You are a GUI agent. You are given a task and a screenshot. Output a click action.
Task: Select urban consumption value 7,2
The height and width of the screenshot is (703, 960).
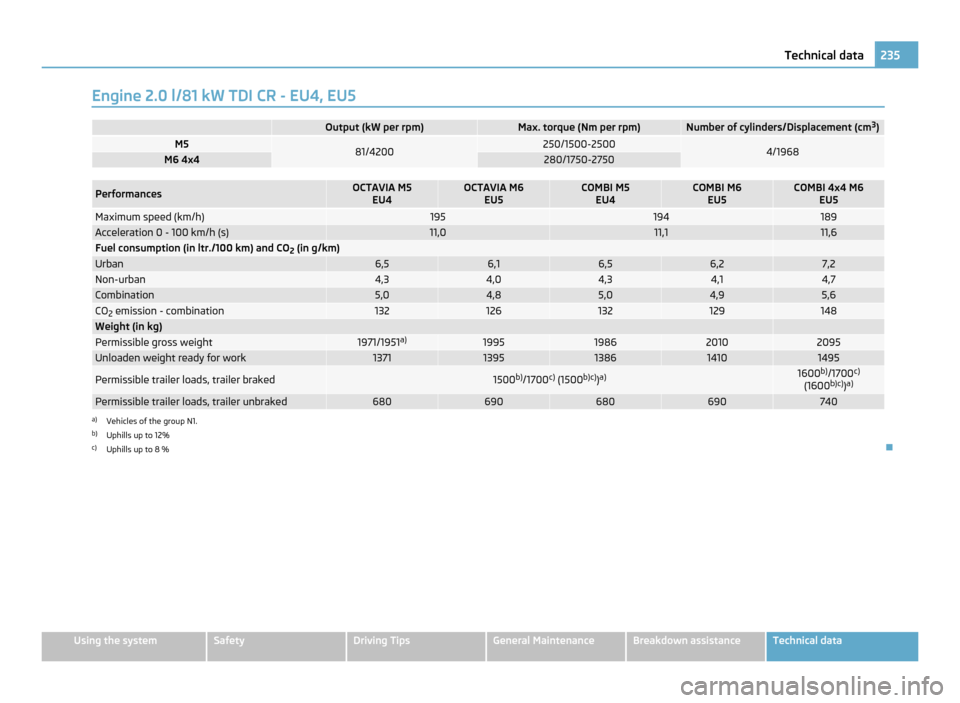coord(828,264)
